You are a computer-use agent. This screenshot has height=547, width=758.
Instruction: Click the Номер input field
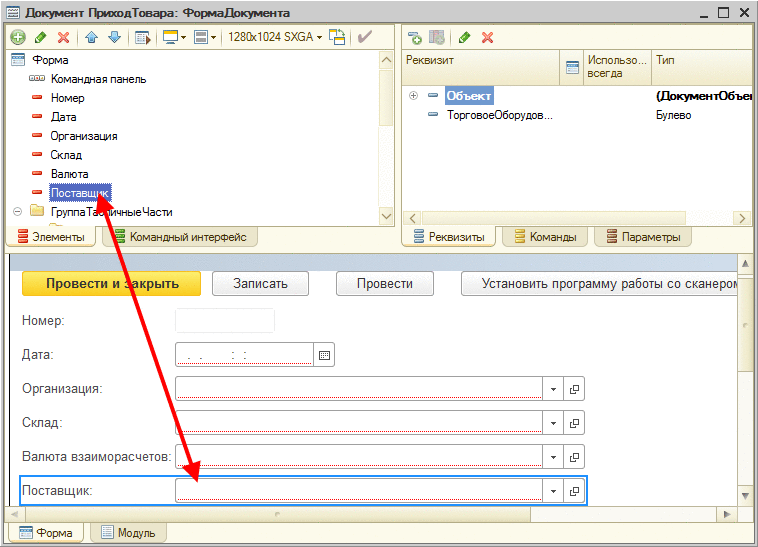225,320
